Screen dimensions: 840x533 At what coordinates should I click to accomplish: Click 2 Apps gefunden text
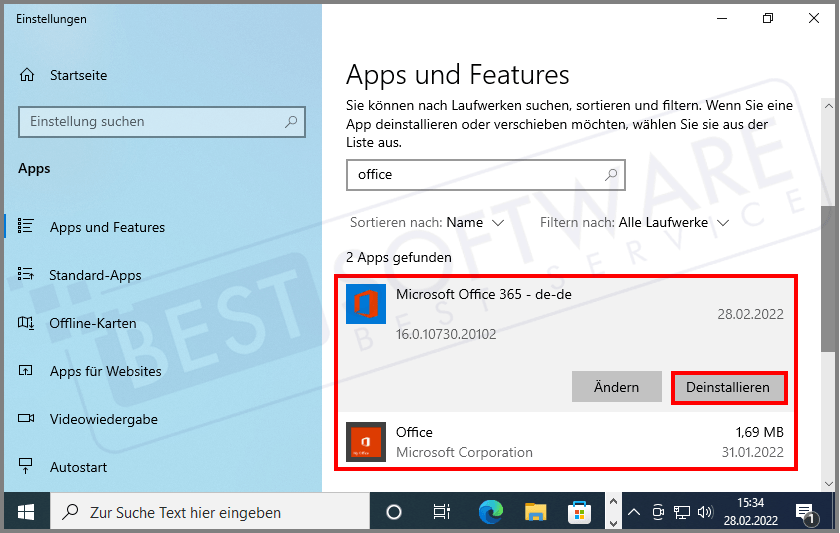click(399, 258)
